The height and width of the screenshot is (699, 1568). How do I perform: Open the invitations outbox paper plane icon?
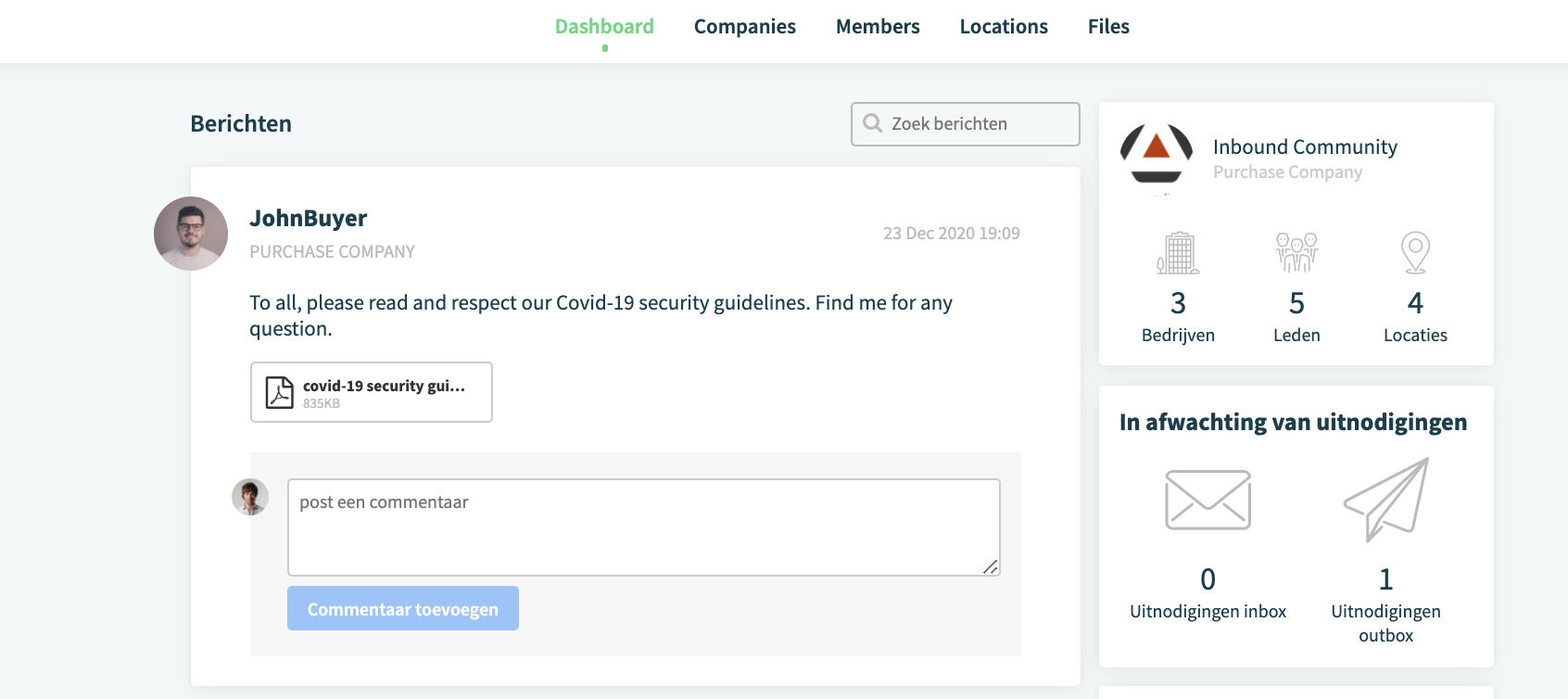coord(1386,500)
